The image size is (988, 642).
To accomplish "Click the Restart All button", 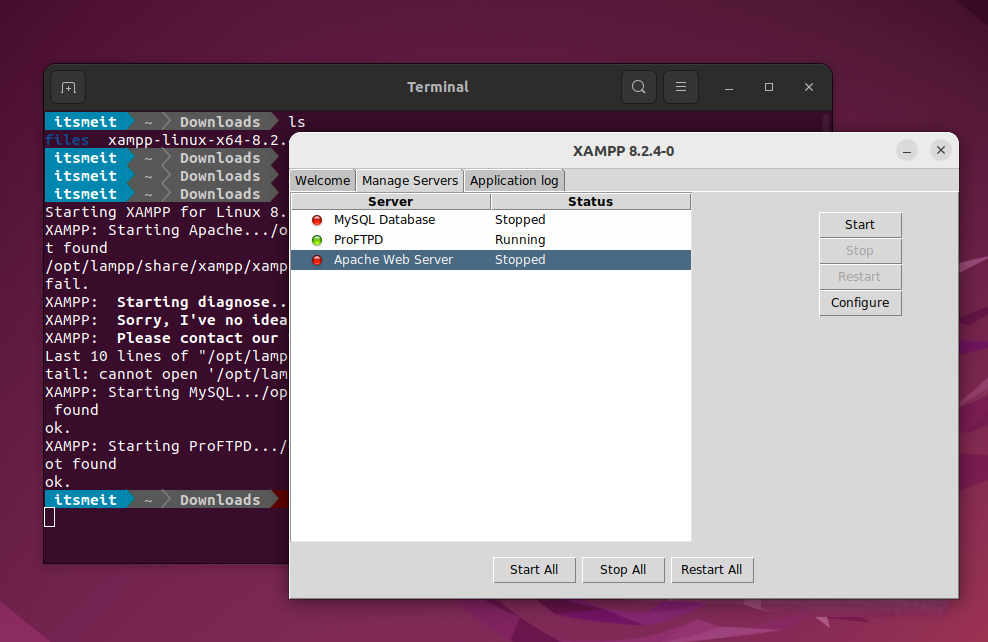I will click(x=712, y=569).
